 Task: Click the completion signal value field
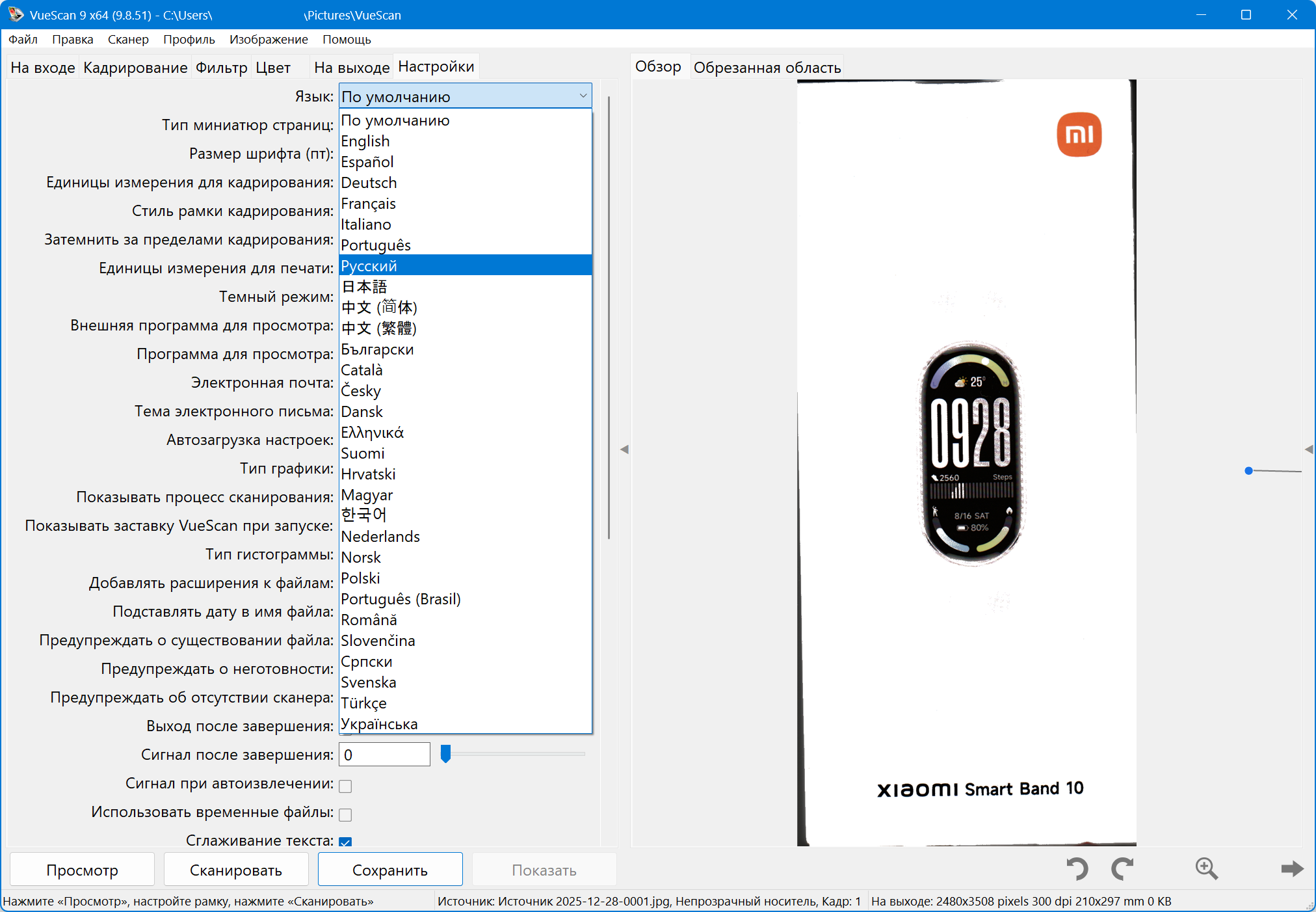[384, 755]
